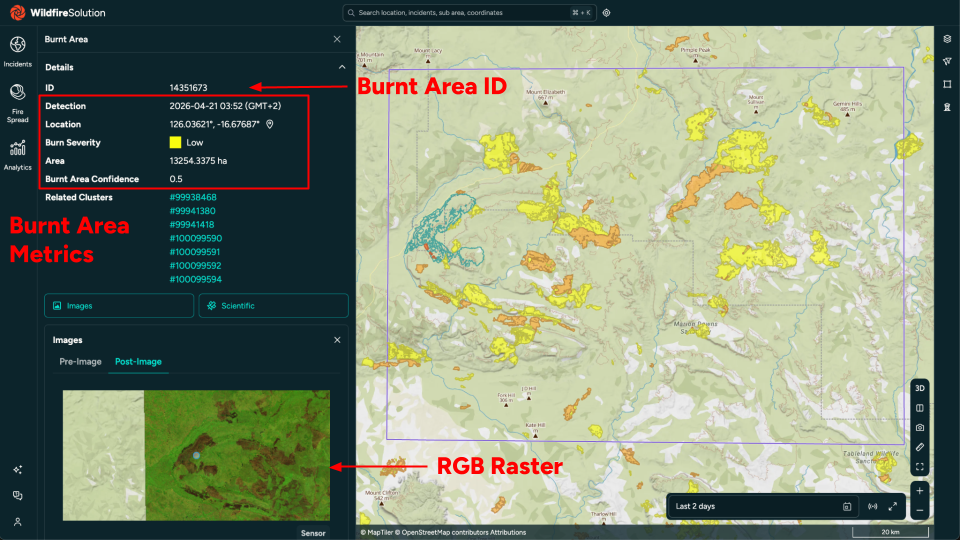Select the area rectangle tool in right toolbar
This screenshot has width=960, height=540.
click(x=947, y=84)
